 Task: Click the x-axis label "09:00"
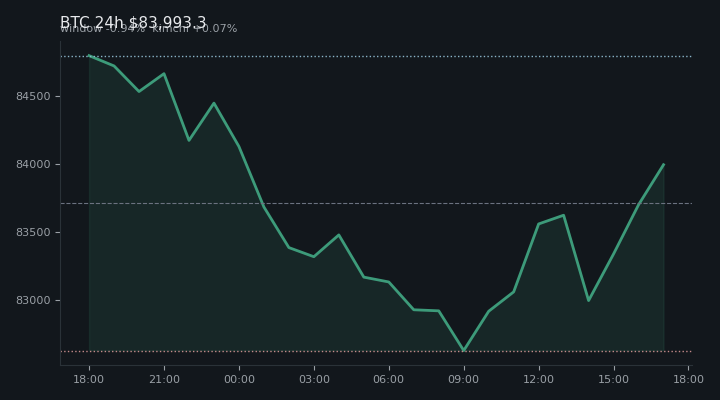click(x=464, y=379)
